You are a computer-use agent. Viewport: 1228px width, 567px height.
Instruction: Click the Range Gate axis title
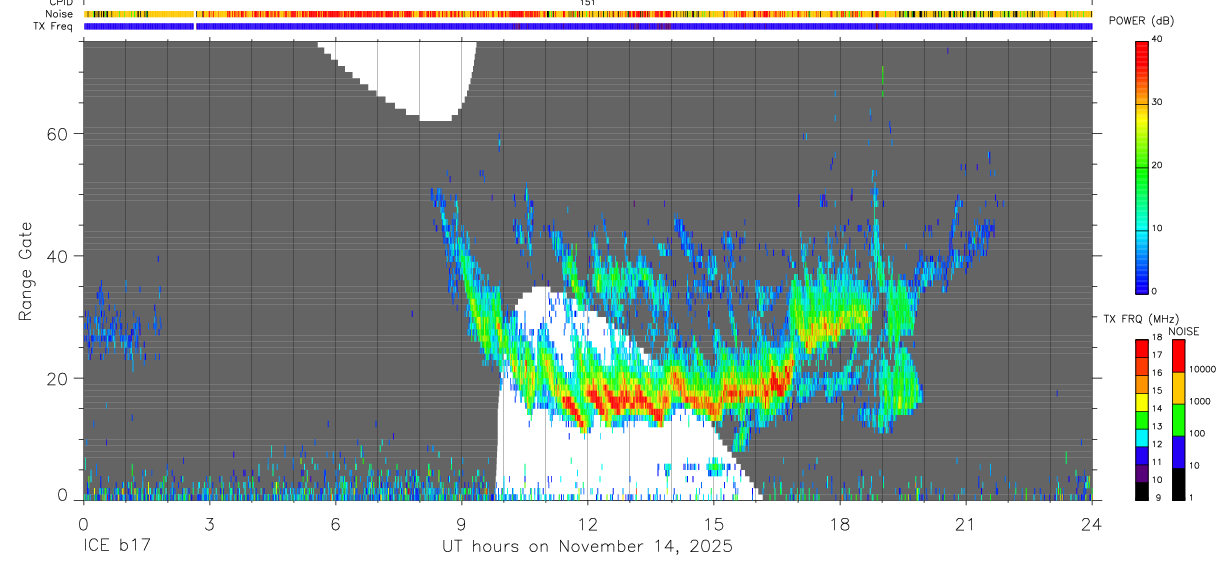point(26,270)
